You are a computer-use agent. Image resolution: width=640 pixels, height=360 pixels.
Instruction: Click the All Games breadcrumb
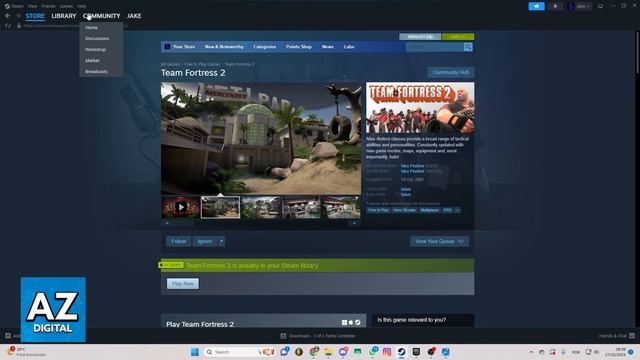[170, 64]
